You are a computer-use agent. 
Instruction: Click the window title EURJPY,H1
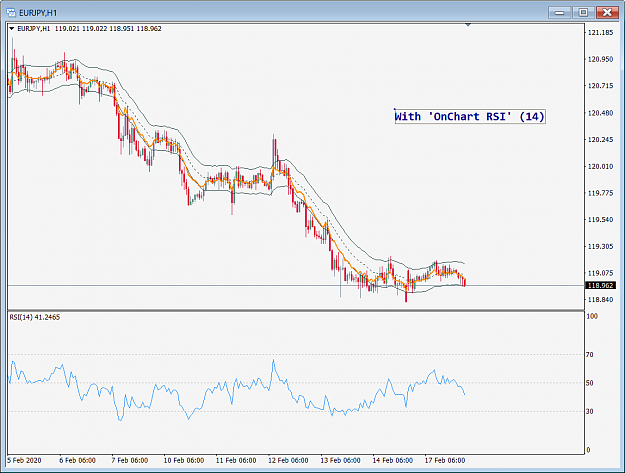tap(38, 13)
